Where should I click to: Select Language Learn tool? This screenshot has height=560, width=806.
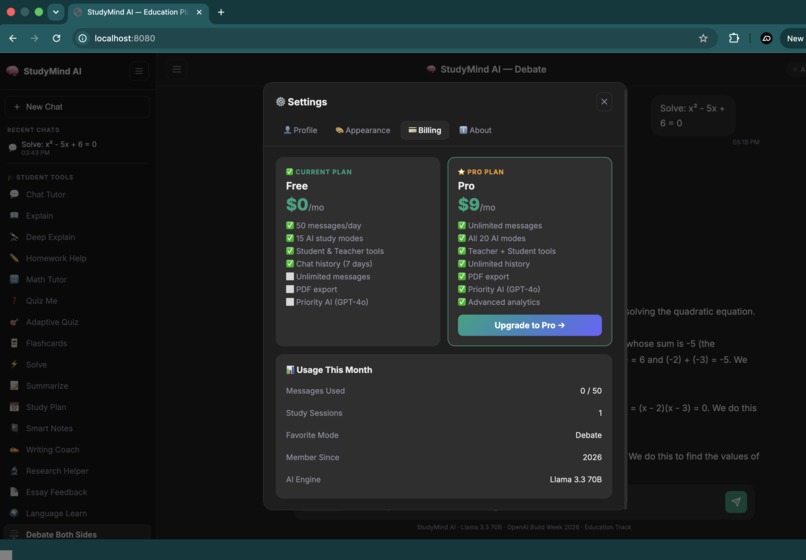(77, 513)
